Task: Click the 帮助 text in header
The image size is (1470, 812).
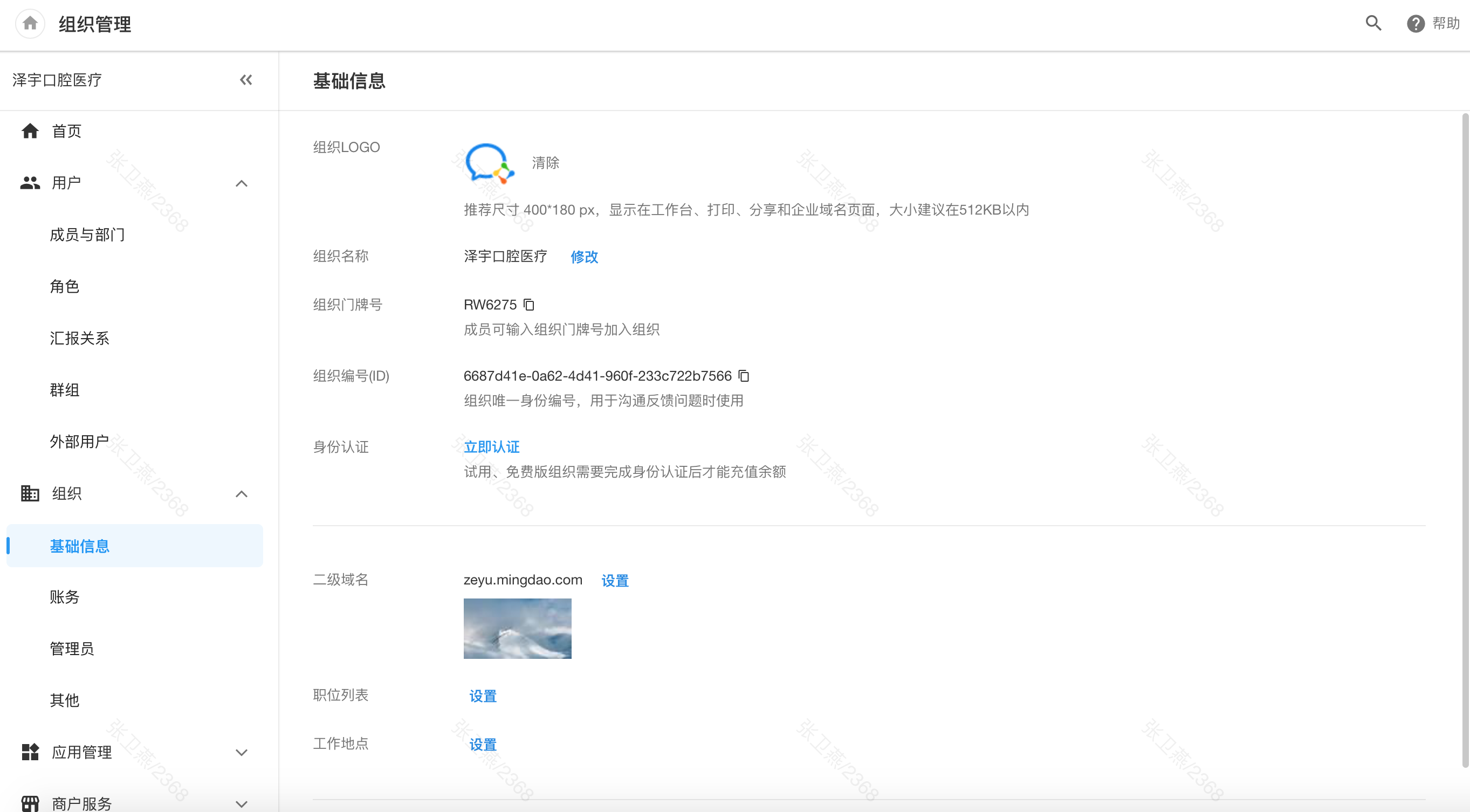Action: click(1446, 23)
